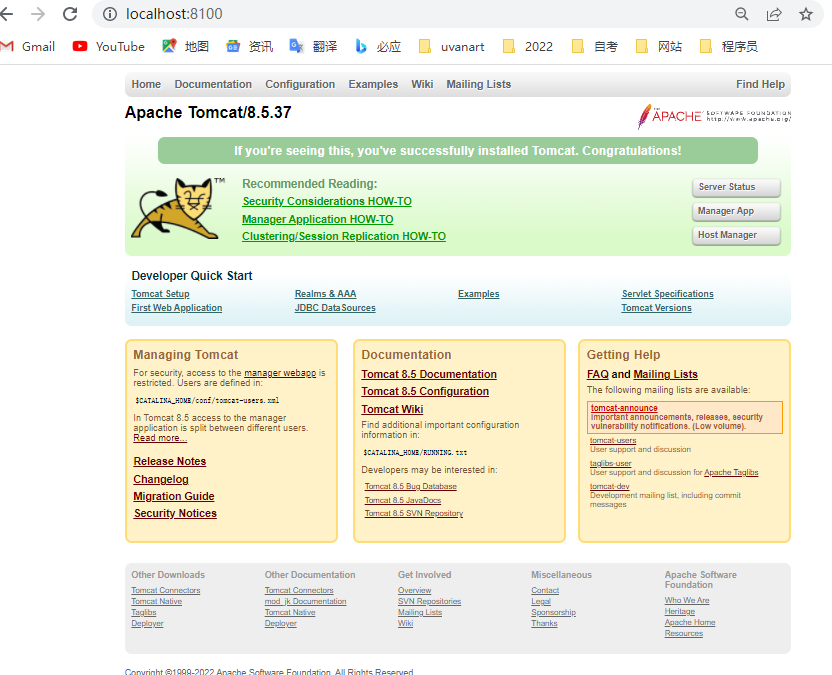Open the tomcat-users mailing list link
Image resolution: width=832 pixels, height=675 pixels.
pyautogui.click(x=613, y=440)
